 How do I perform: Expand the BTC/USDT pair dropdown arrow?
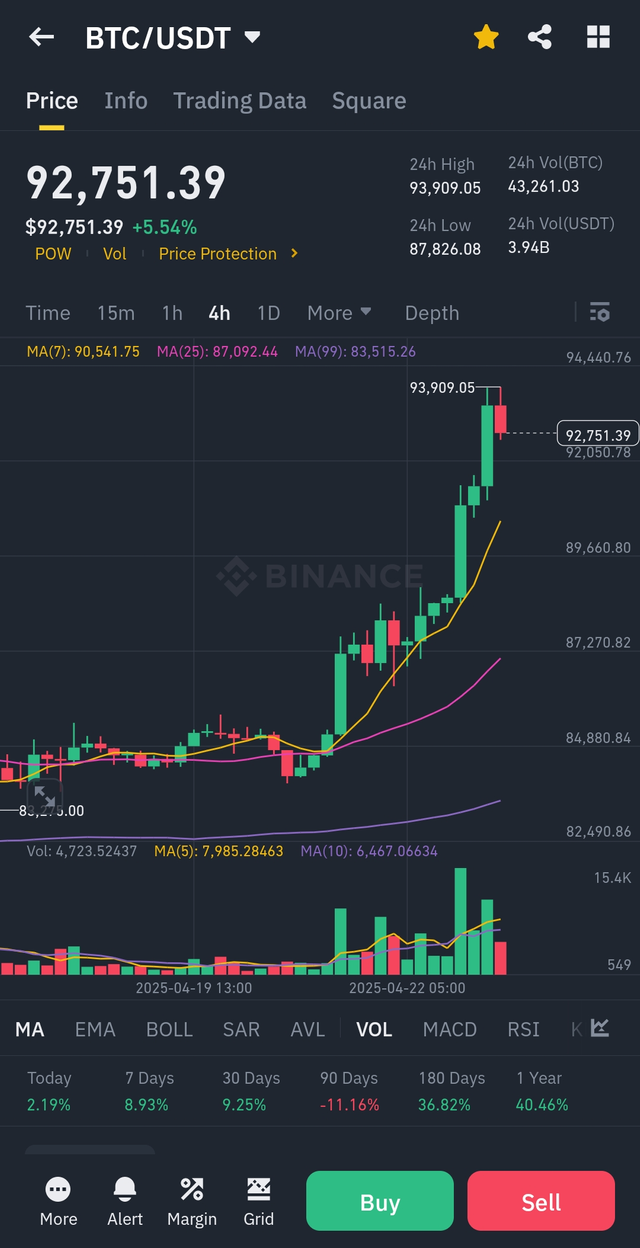(x=253, y=38)
